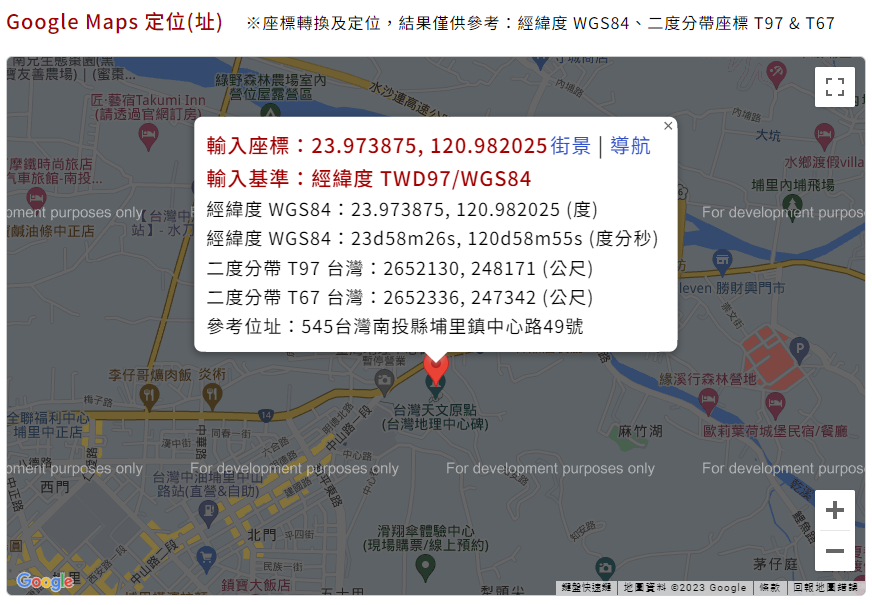872x605 pixels.
Task: Click 地圖資料 ©2023 Google attribution
Action: (x=685, y=588)
